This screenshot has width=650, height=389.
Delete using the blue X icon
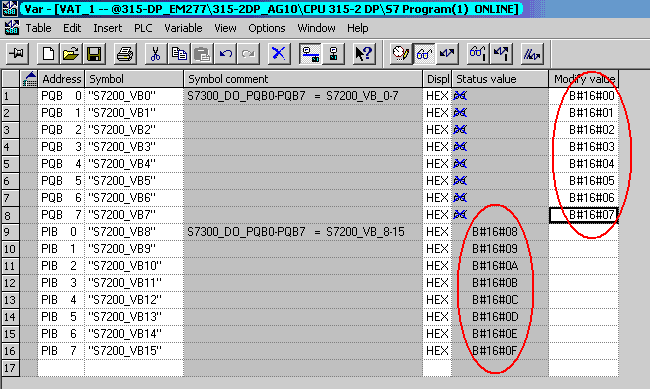tap(278, 54)
